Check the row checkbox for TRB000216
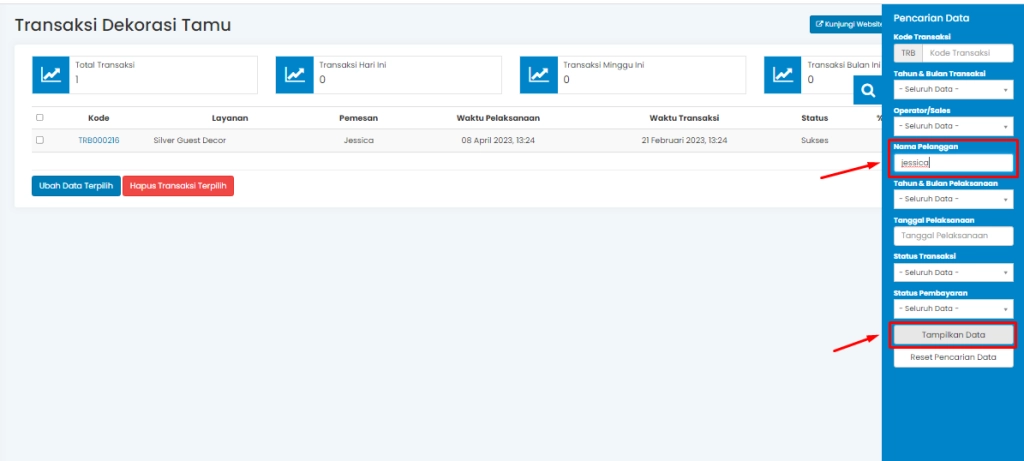Image resolution: width=1024 pixels, height=461 pixels. pyautogui.click(x=40, y=141)
